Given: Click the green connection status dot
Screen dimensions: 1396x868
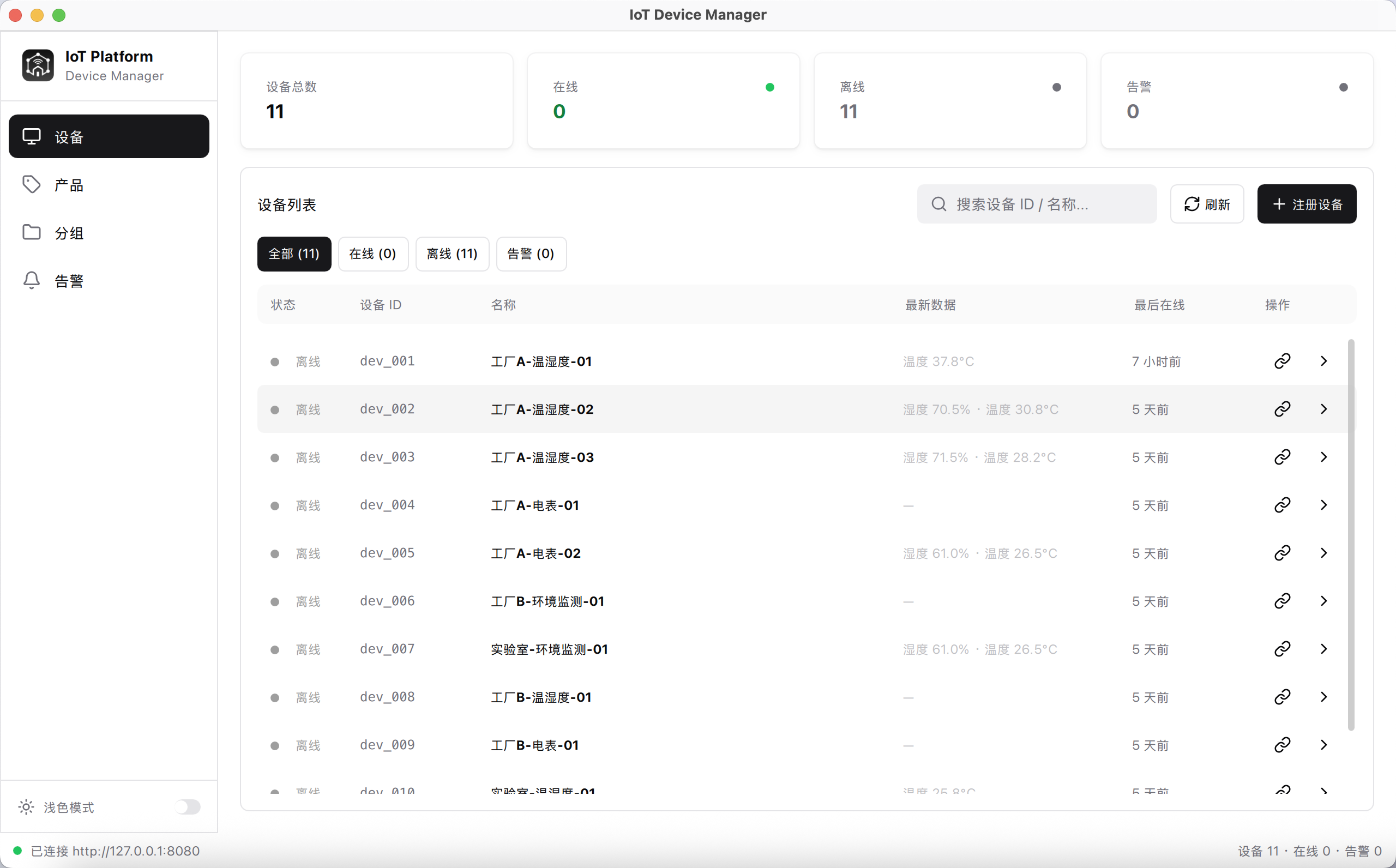Looking at the screenshot, I should 17,850.
